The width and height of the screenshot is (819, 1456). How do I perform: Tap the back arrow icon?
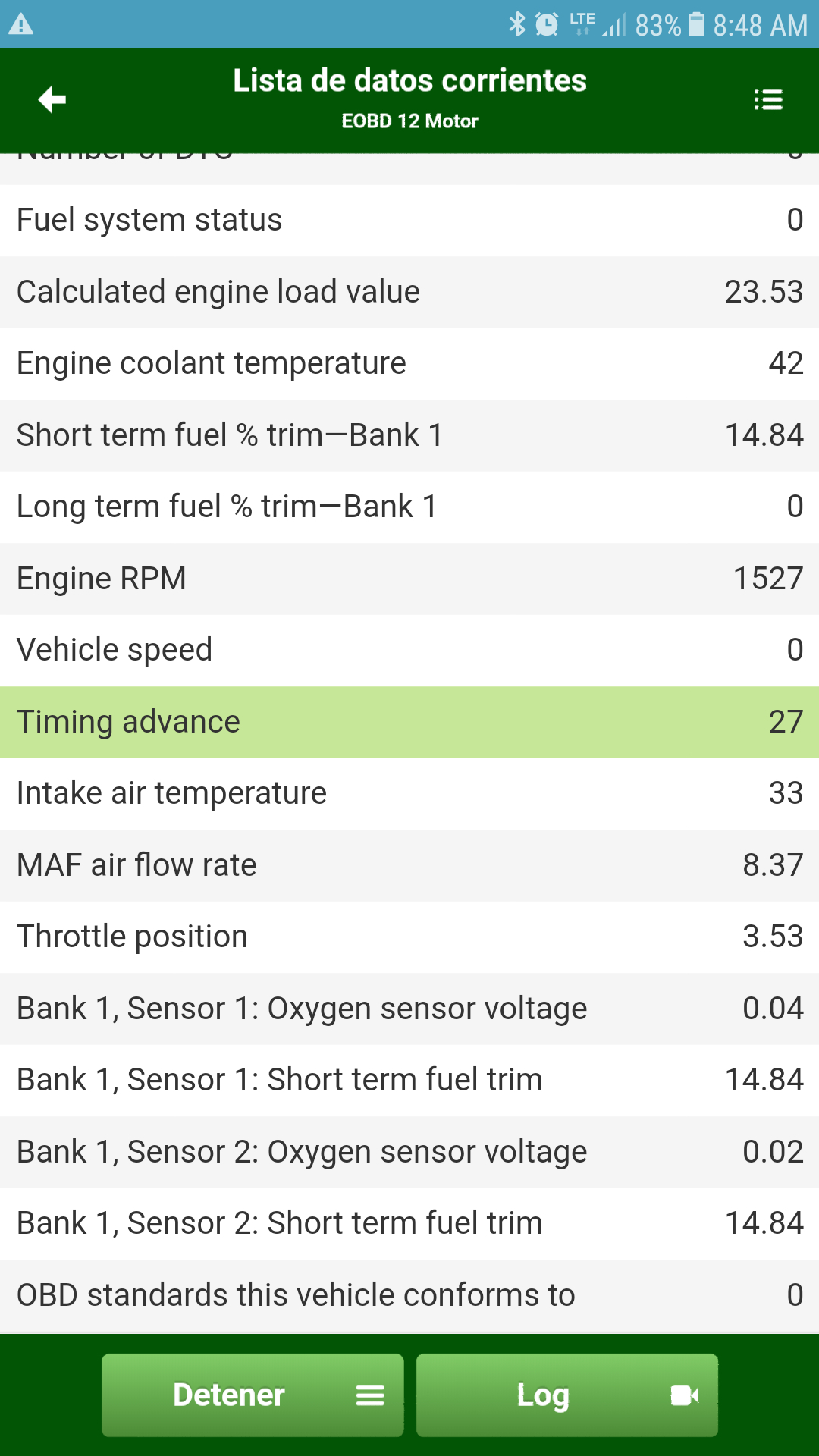(52, 99)
